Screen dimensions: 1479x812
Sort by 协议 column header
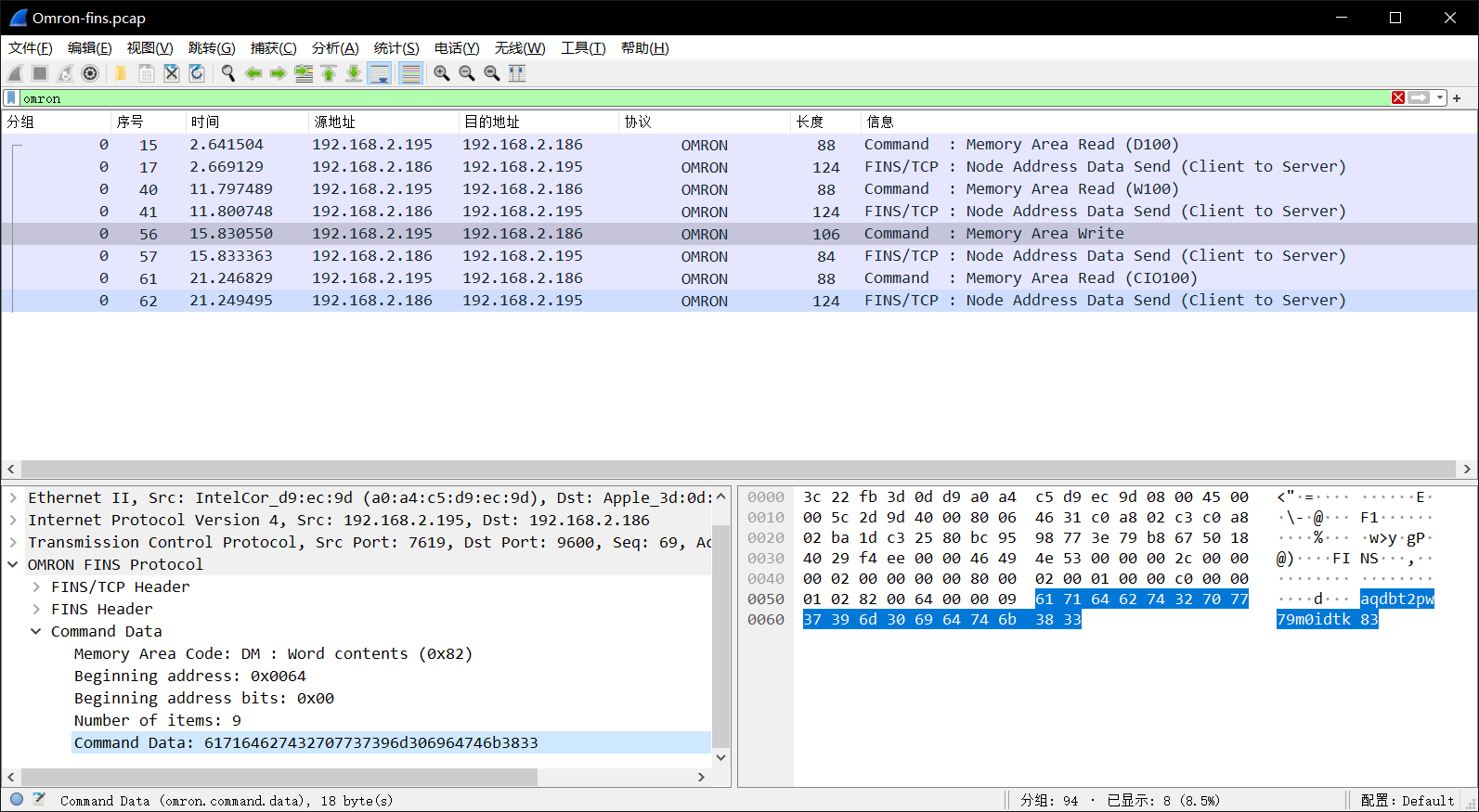(x=704, y=122)
